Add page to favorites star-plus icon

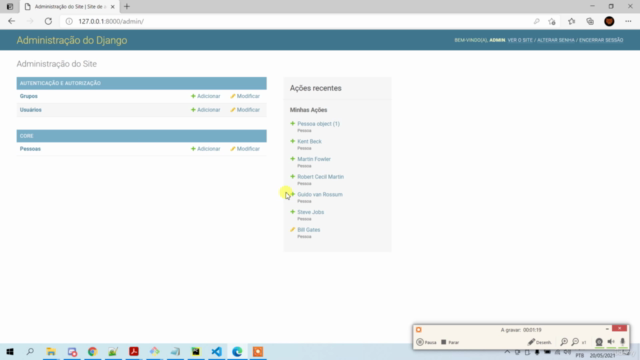click(552, 21)
